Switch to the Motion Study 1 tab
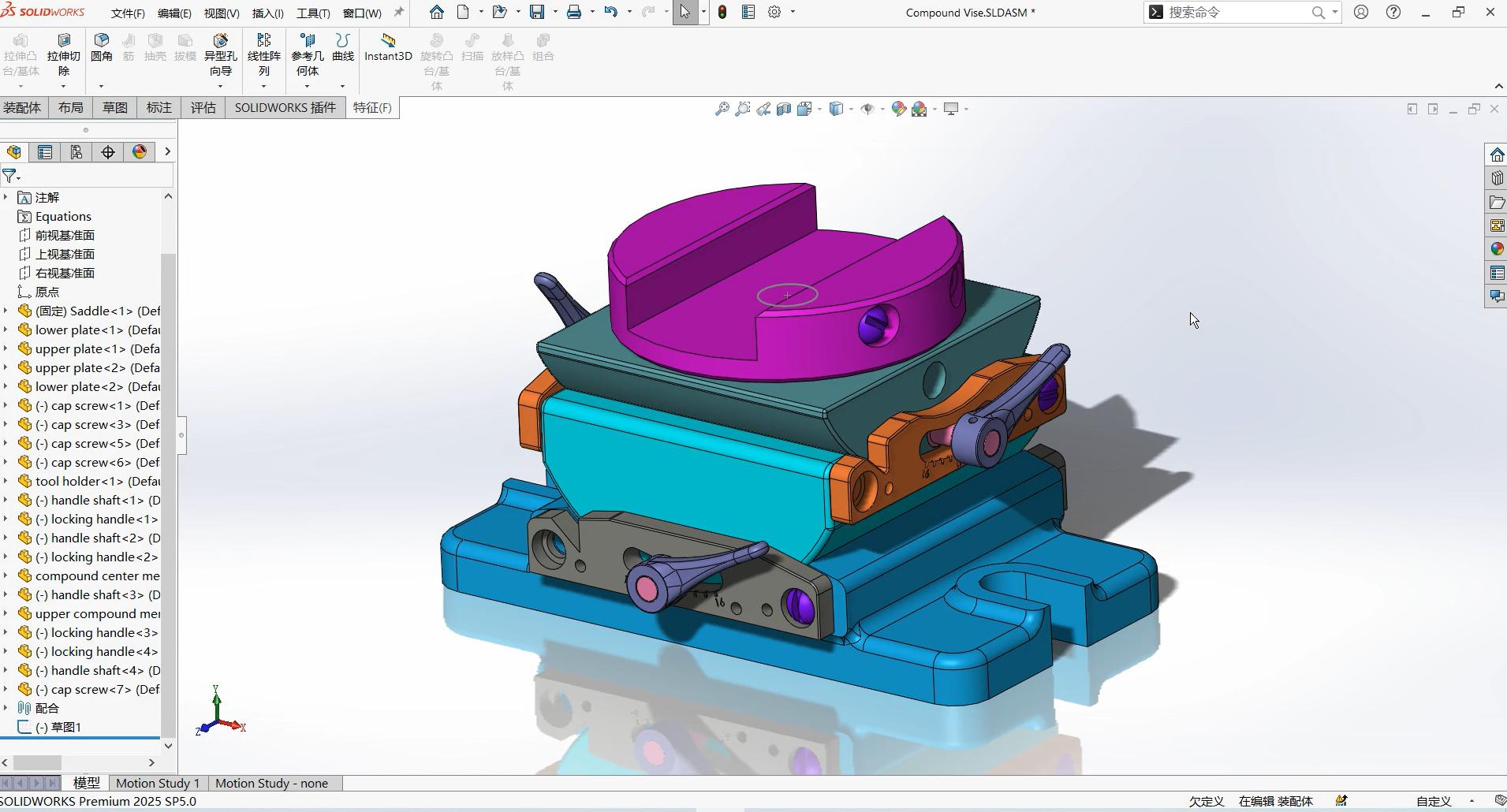 coord(158,783)
